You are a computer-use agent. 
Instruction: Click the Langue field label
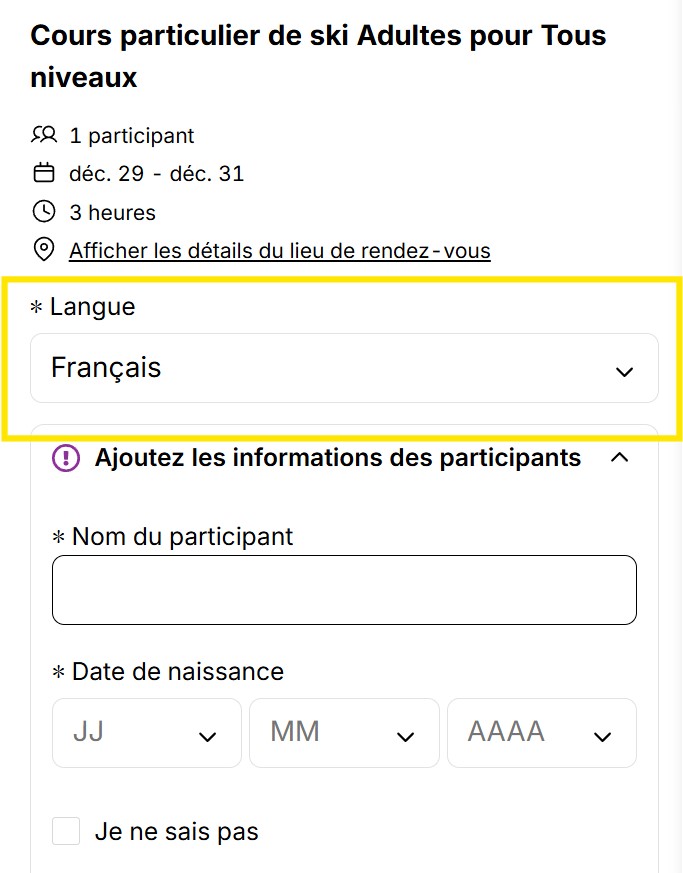90,307
